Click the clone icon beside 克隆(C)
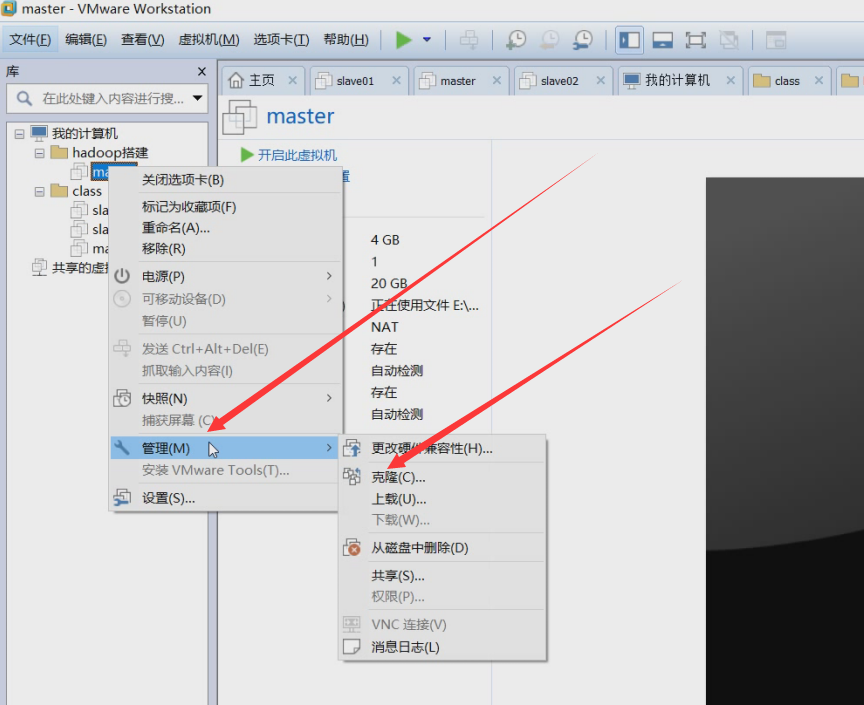The width and height of the screenshot is (864, 705). point(352,476)
